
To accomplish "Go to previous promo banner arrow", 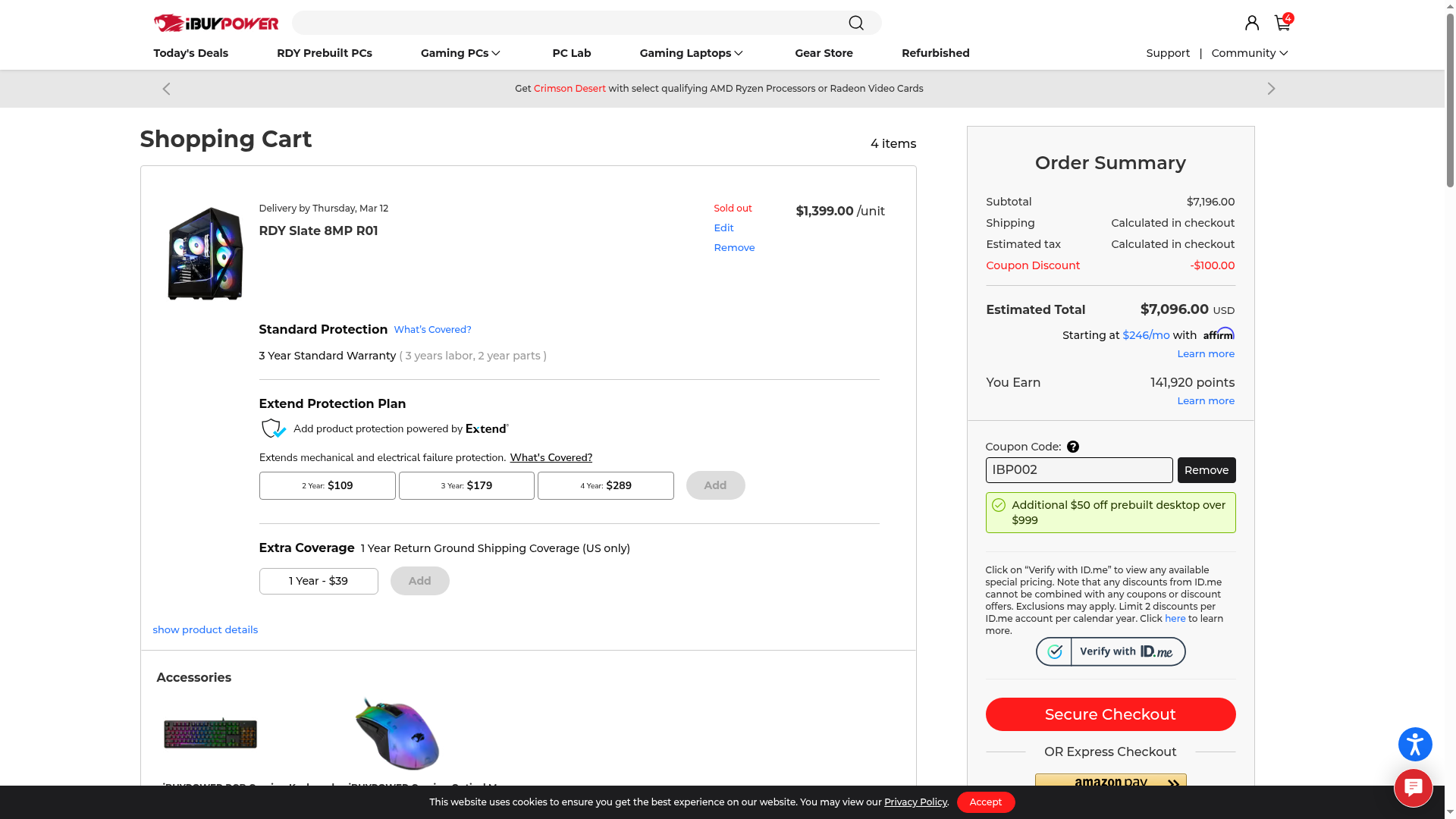I will [x=167, y=89].
